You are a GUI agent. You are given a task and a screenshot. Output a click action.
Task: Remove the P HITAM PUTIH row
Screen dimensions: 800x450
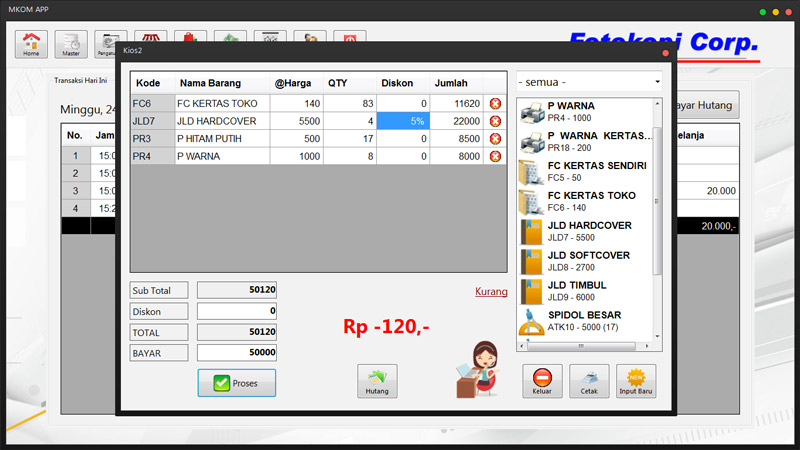495,139
